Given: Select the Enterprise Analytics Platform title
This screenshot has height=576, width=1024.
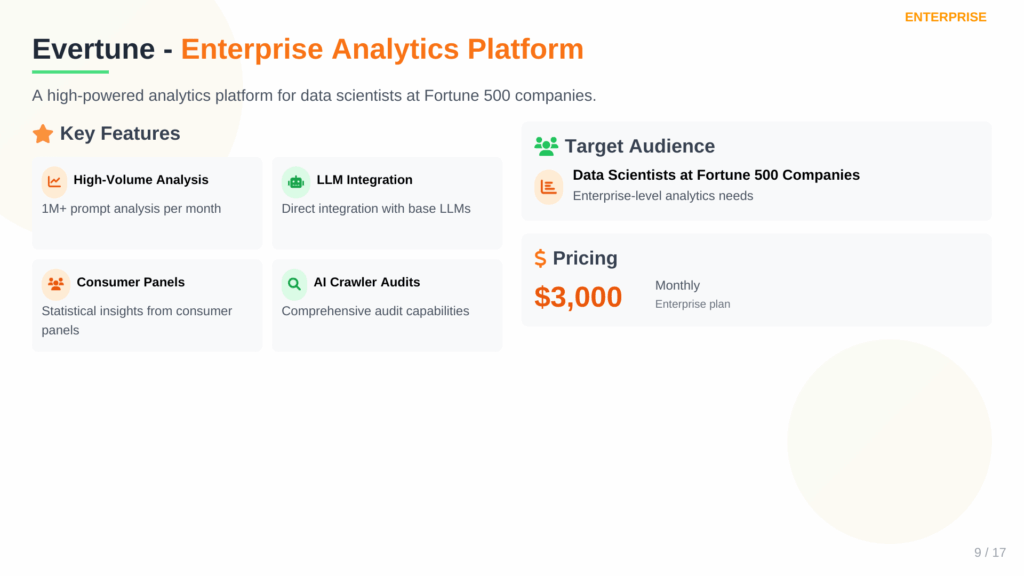Looking at the screenshot, I should (x=382, y=49).
